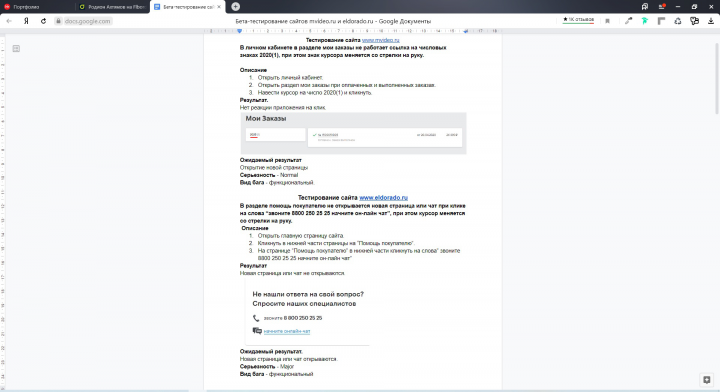Click the first Описание heading
The image size is (720, 392).
[x=253, y=70]
